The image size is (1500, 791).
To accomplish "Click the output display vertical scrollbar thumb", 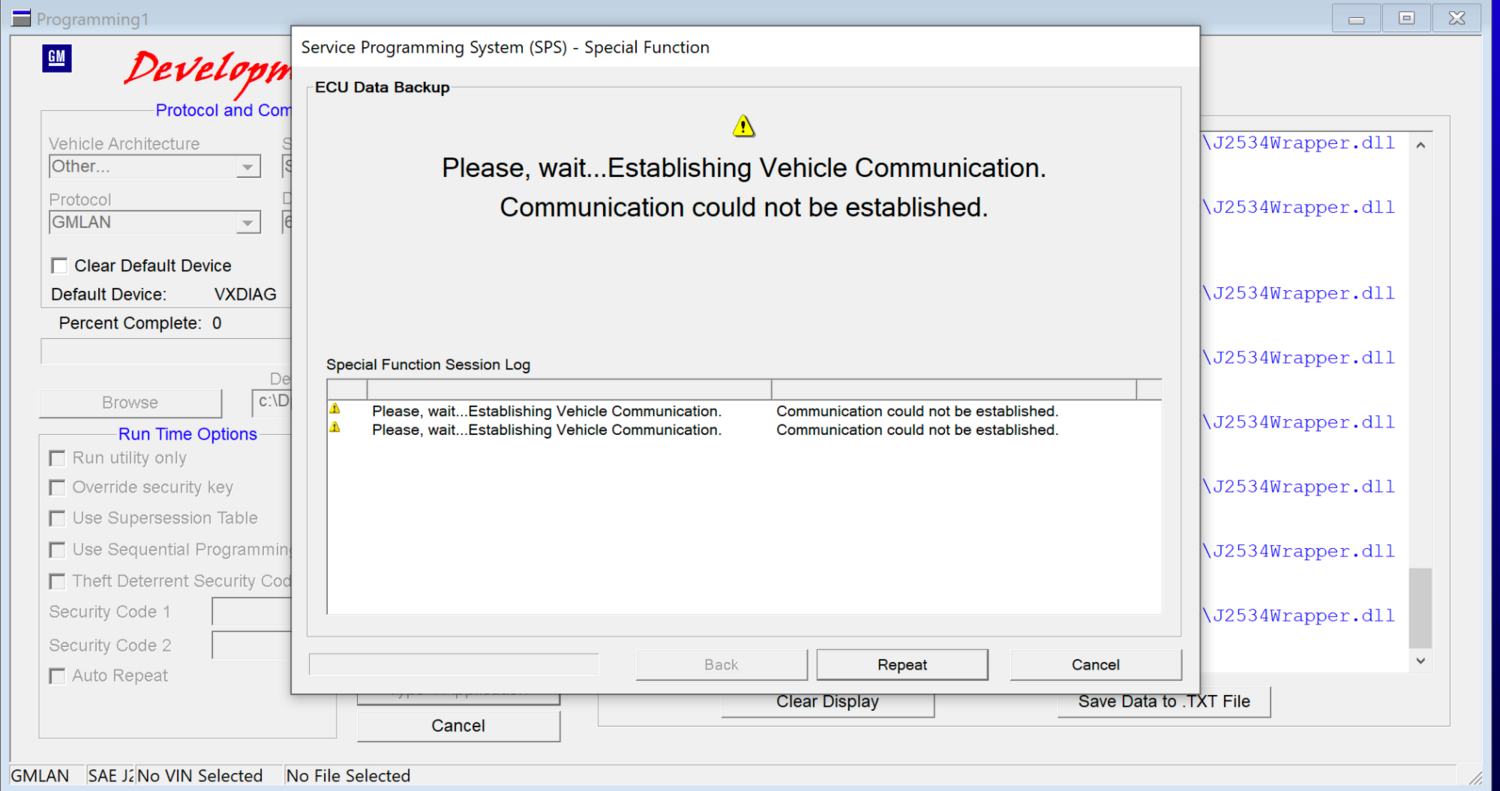I will (1420, 608).
